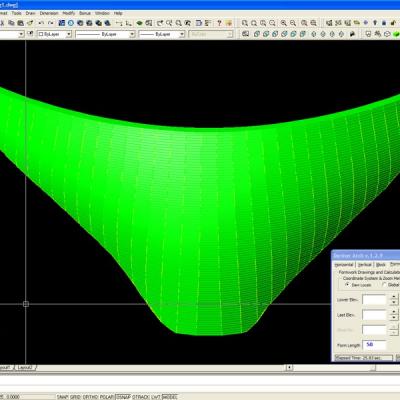Click the Paste from clipboard icon
Image resolution: width=400 pixels, height=400 pixels.
tap(21, 23)
